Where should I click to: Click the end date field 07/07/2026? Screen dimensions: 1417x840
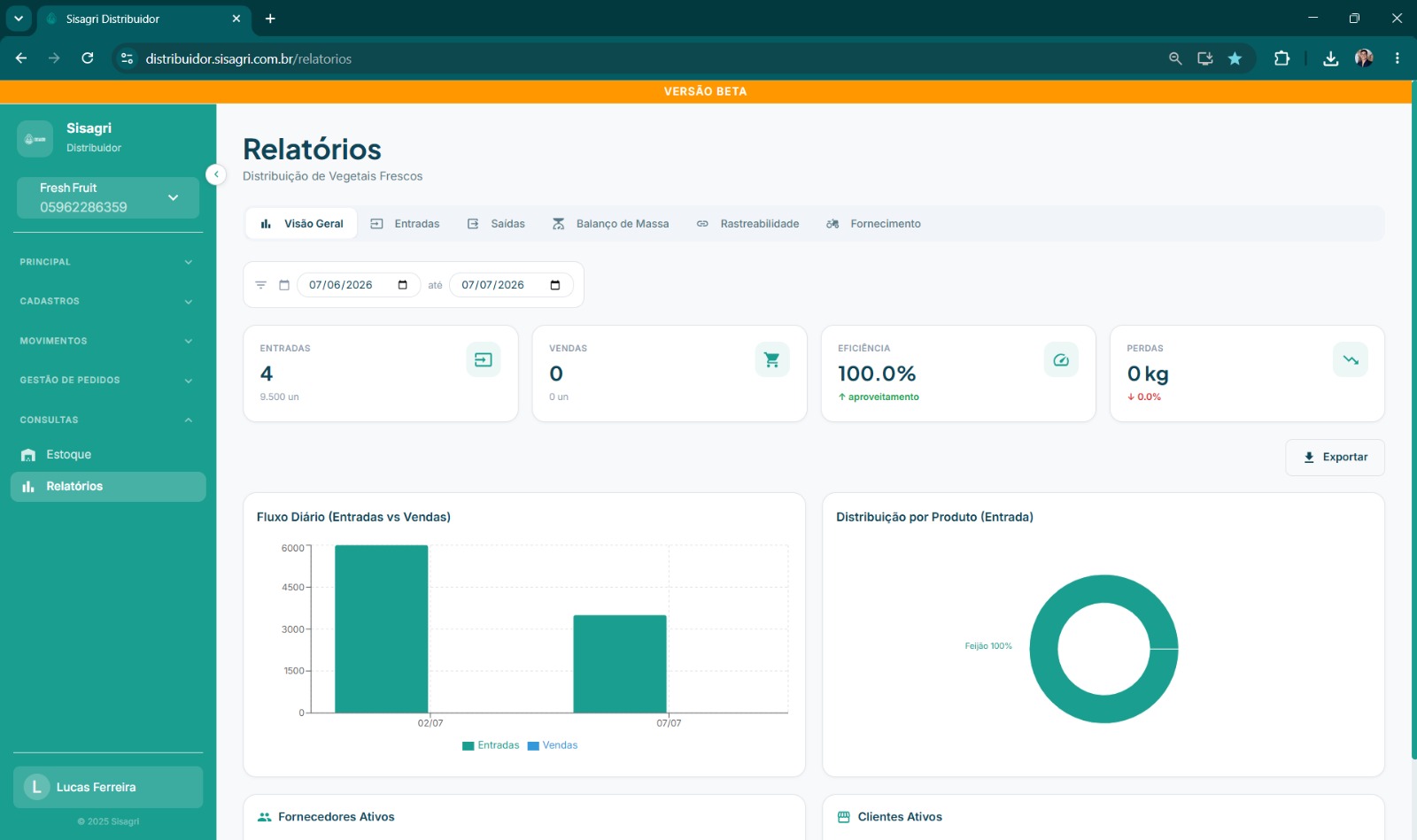click(511, 285)
